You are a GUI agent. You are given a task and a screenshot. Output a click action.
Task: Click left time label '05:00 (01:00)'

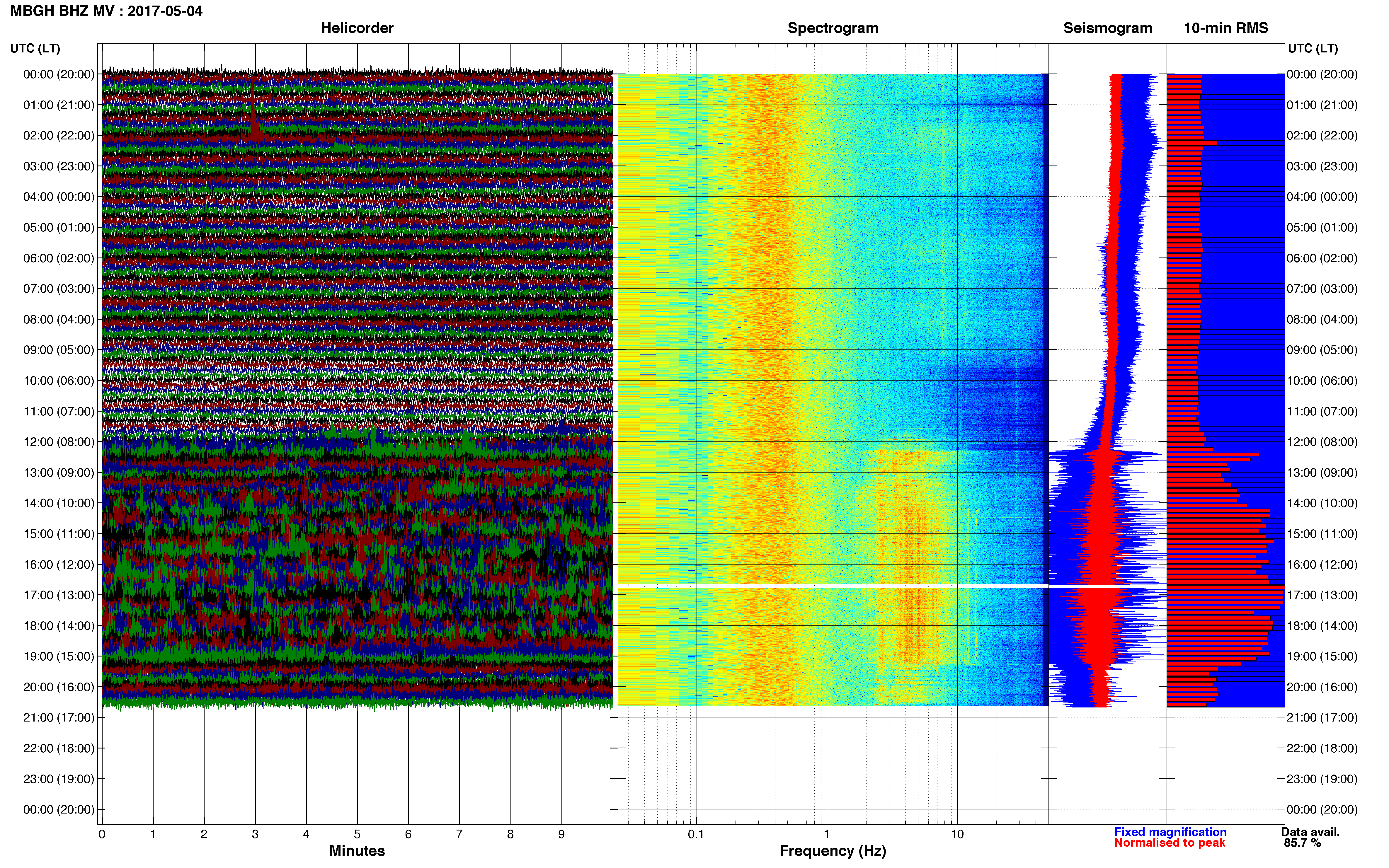click(59, 227)
